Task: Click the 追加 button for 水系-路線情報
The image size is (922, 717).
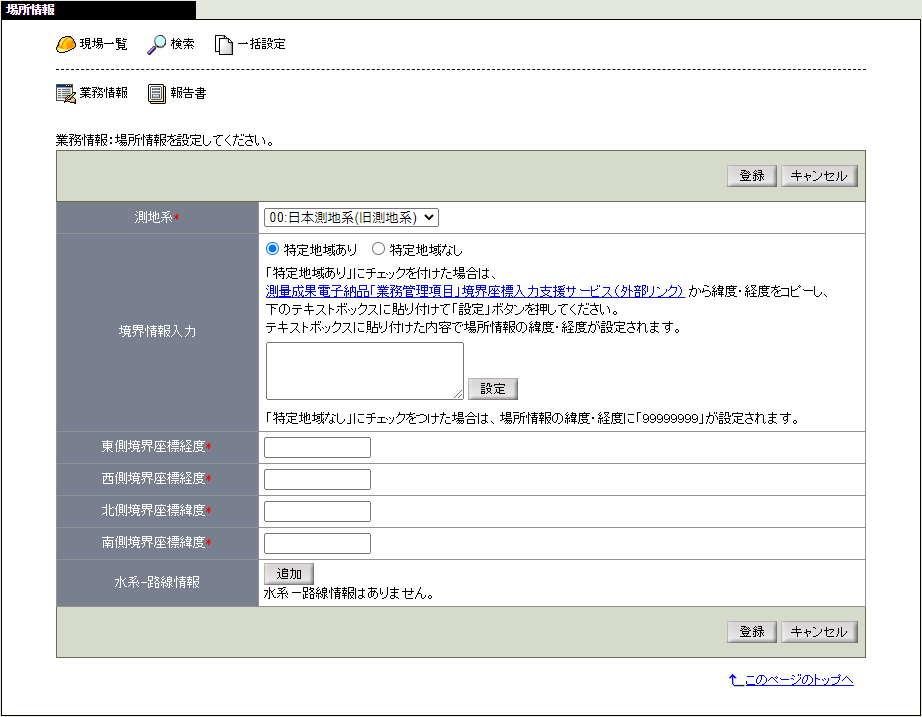Action: pos(289,573)
